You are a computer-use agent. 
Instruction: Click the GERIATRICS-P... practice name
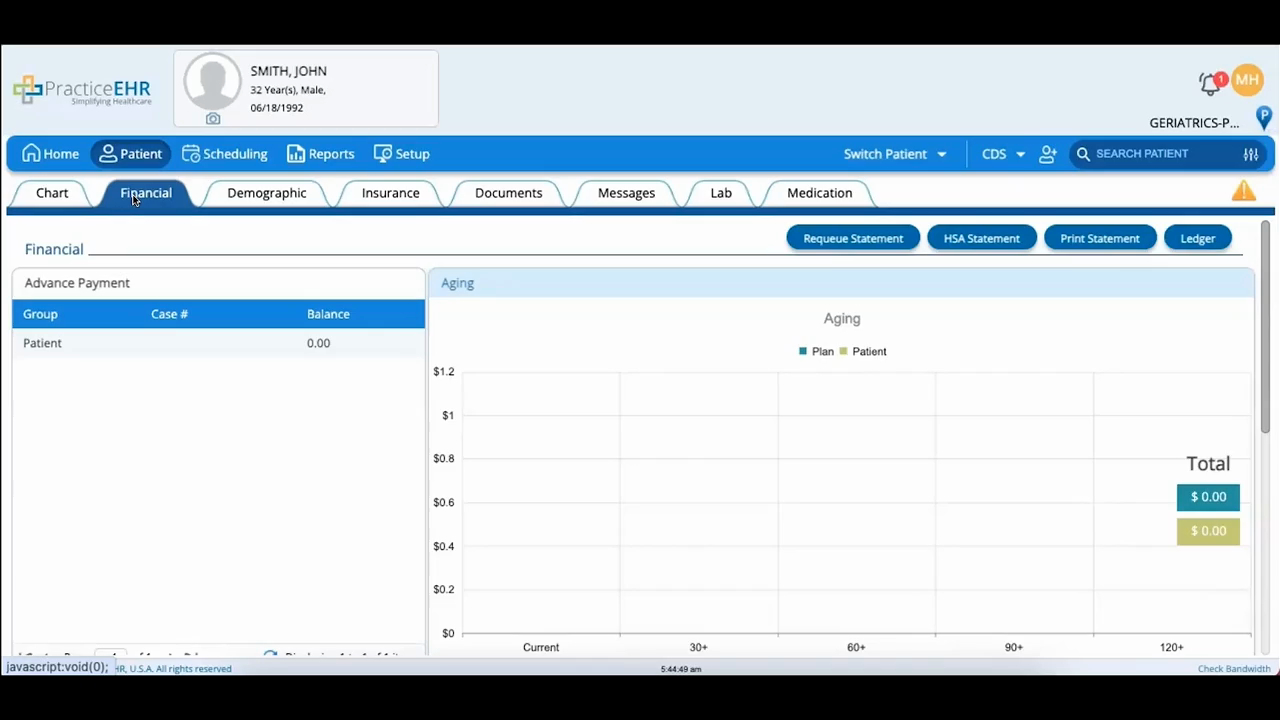[x=1194, y=123]
